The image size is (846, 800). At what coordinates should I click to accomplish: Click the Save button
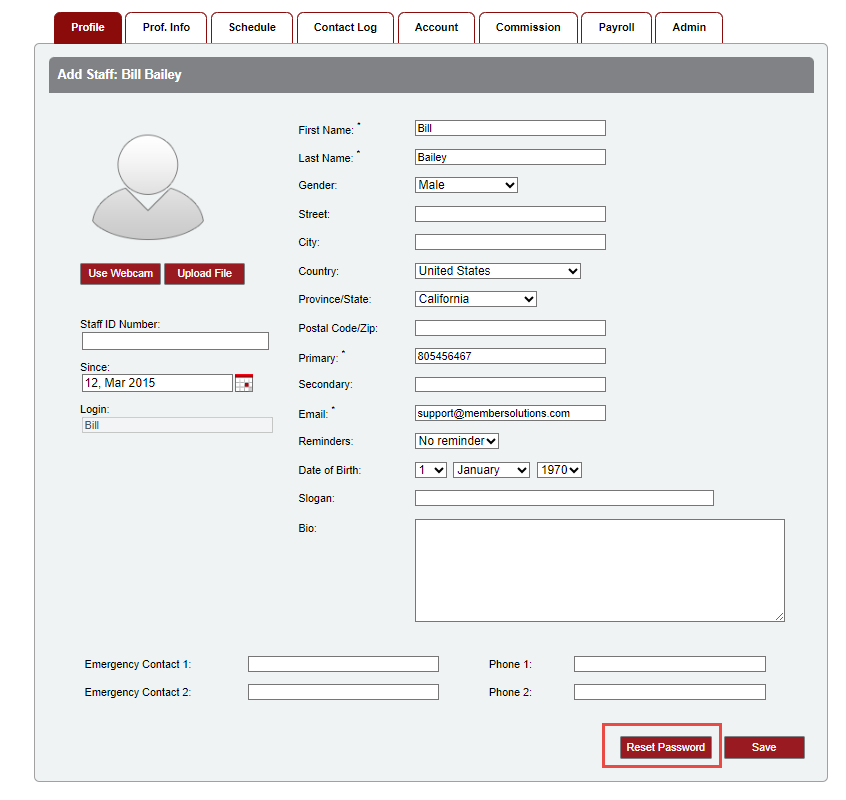point(764,747)
